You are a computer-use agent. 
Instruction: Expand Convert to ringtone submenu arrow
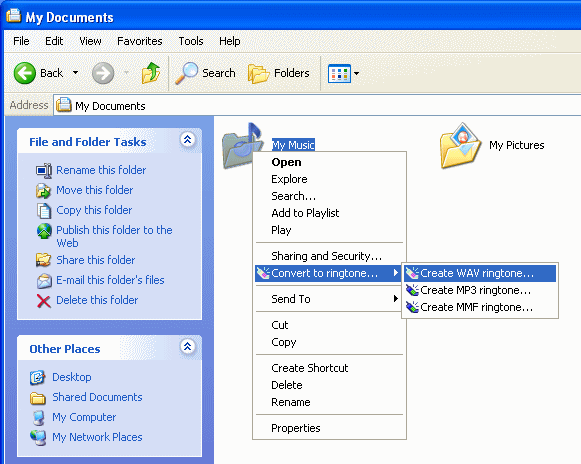[x=396, y=273]
